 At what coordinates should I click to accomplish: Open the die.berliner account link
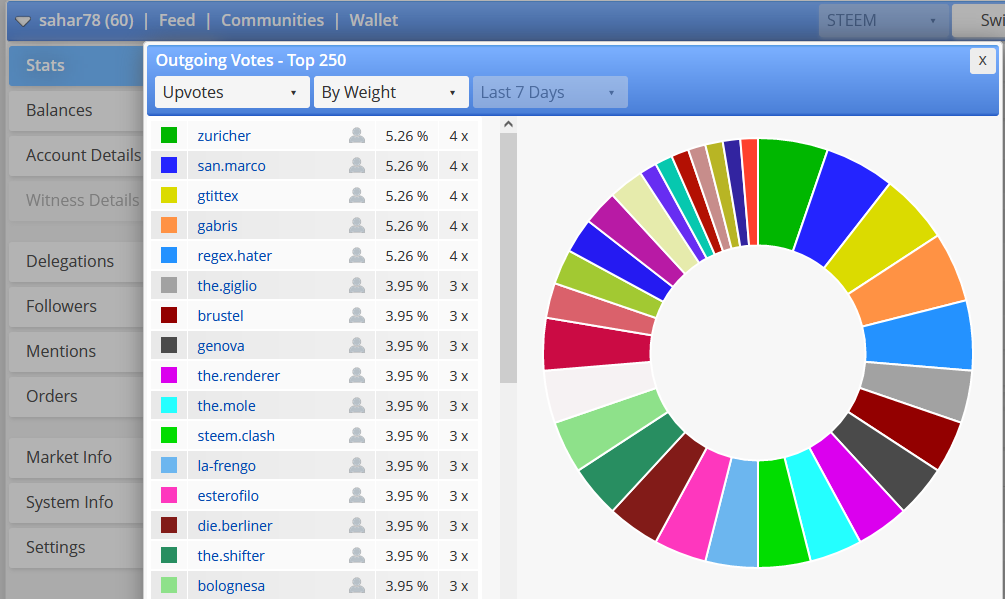(x=235, y=526)
